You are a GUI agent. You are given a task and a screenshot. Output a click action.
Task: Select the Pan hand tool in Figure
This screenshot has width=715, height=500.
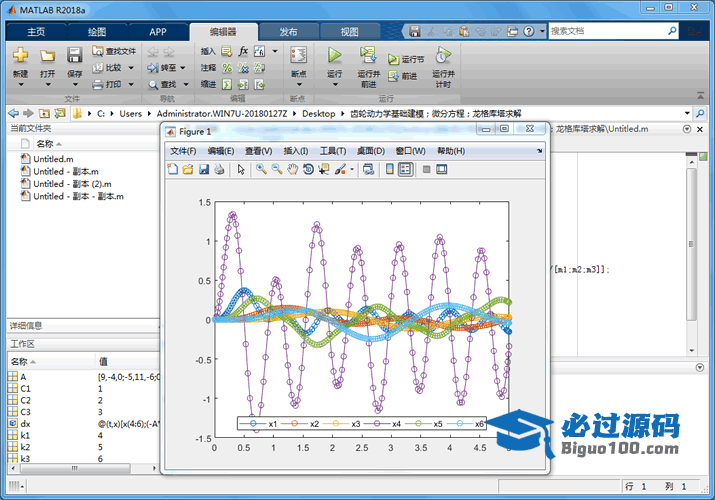pos(292,170)
